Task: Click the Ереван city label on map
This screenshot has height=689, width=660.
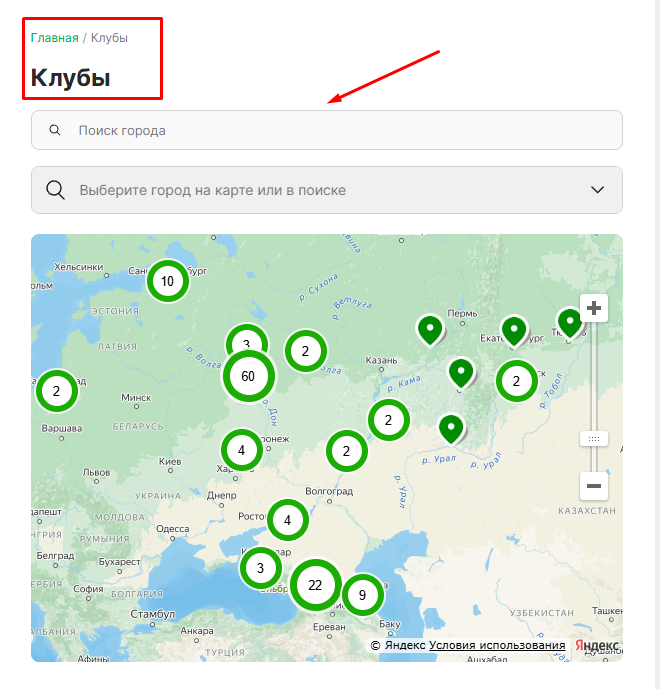Action: click(x=329, y=627)
